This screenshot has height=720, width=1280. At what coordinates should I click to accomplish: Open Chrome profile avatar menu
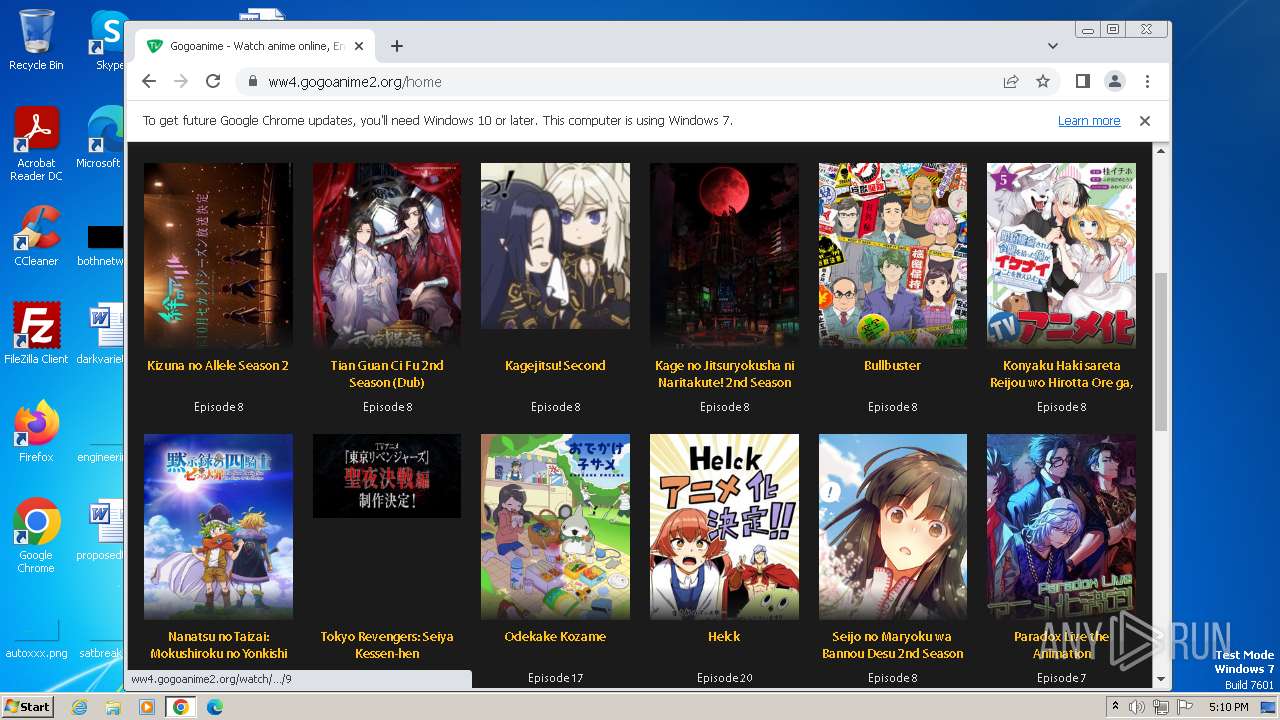1115,82
